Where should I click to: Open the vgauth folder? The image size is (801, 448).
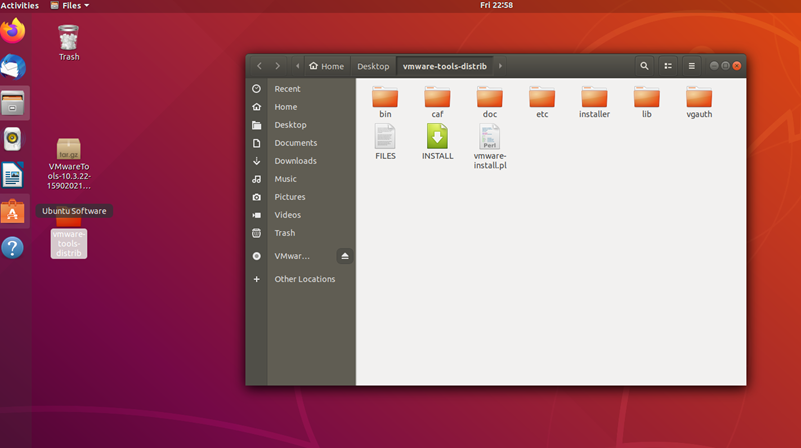(699, 102)
